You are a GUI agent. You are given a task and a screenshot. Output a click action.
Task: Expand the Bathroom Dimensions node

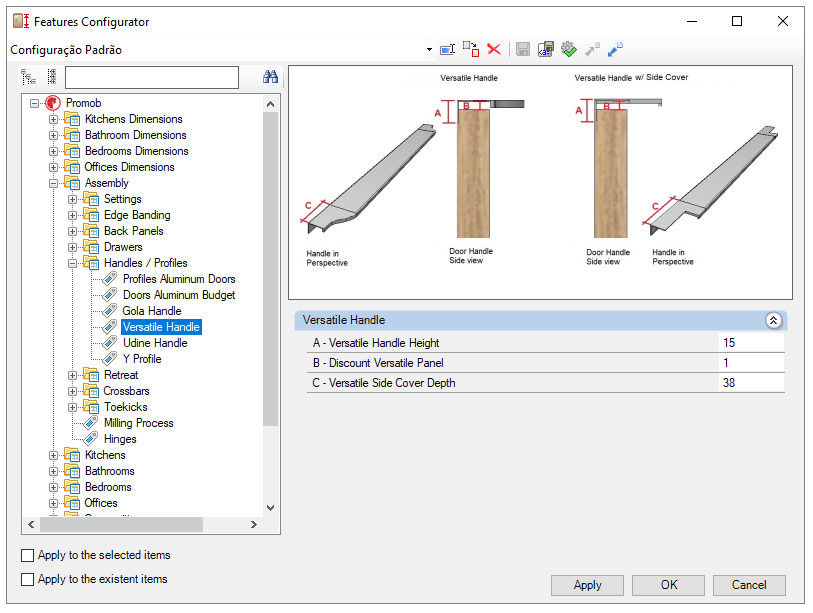53,135
